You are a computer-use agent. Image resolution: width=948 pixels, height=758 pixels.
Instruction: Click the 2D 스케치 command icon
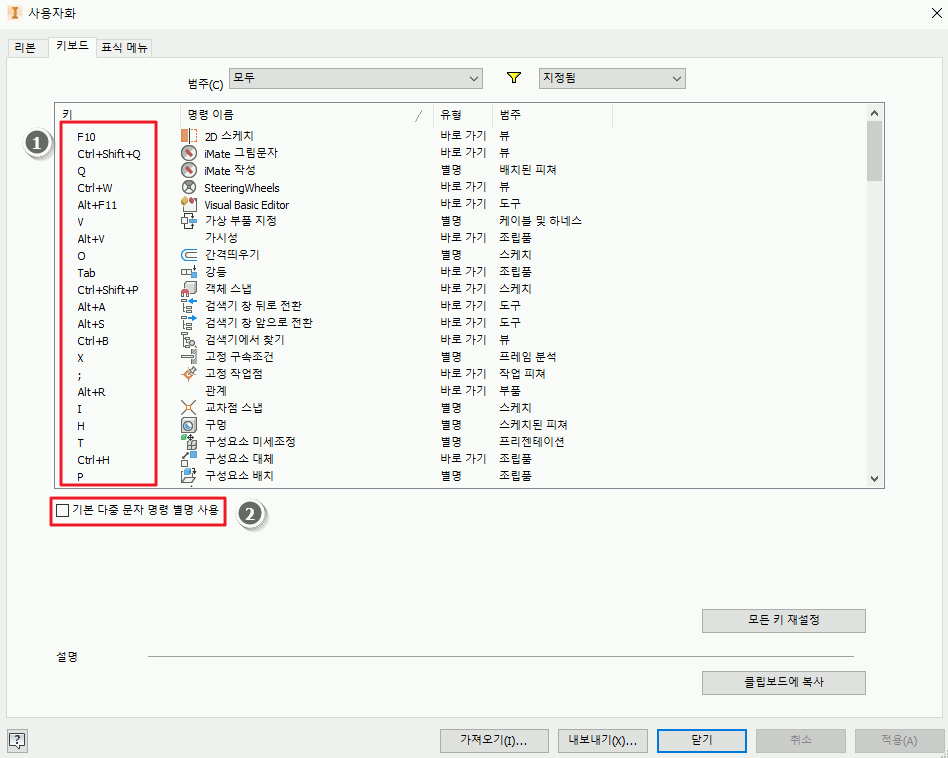[189, 136]
